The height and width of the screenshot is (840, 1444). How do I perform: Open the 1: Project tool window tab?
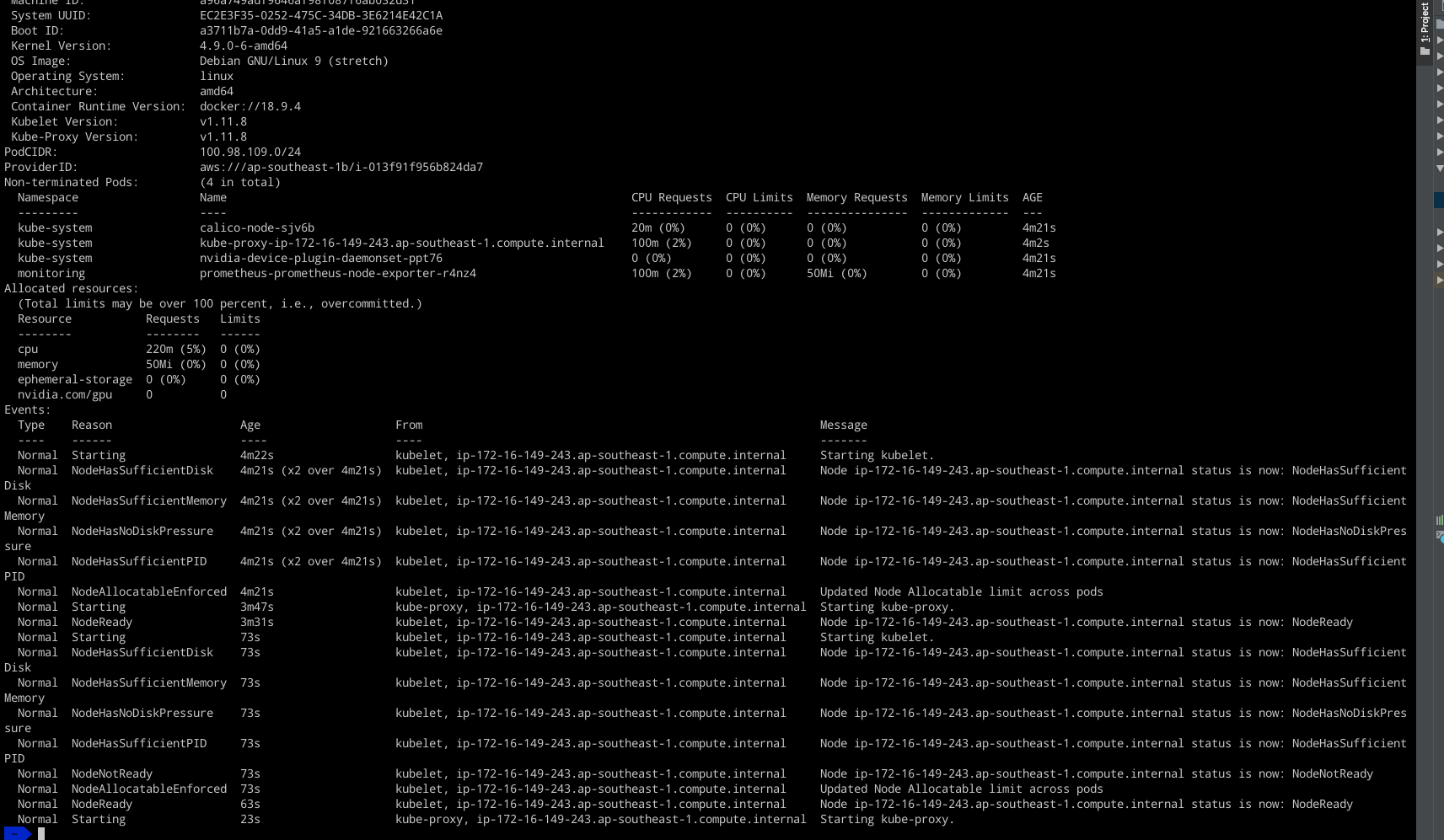coord(1425,29)
